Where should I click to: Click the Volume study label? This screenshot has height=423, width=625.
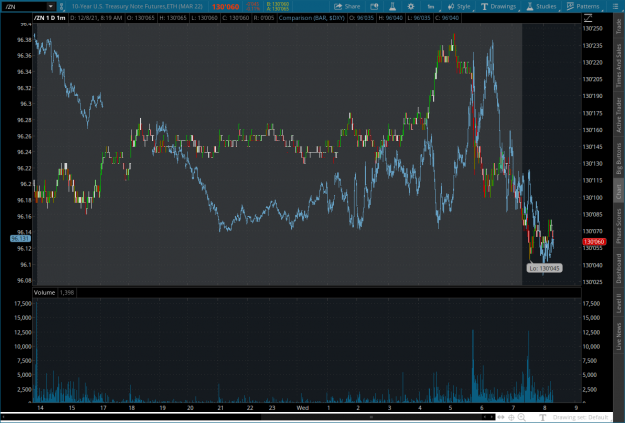pyautogui.click(x=44, y=293)
